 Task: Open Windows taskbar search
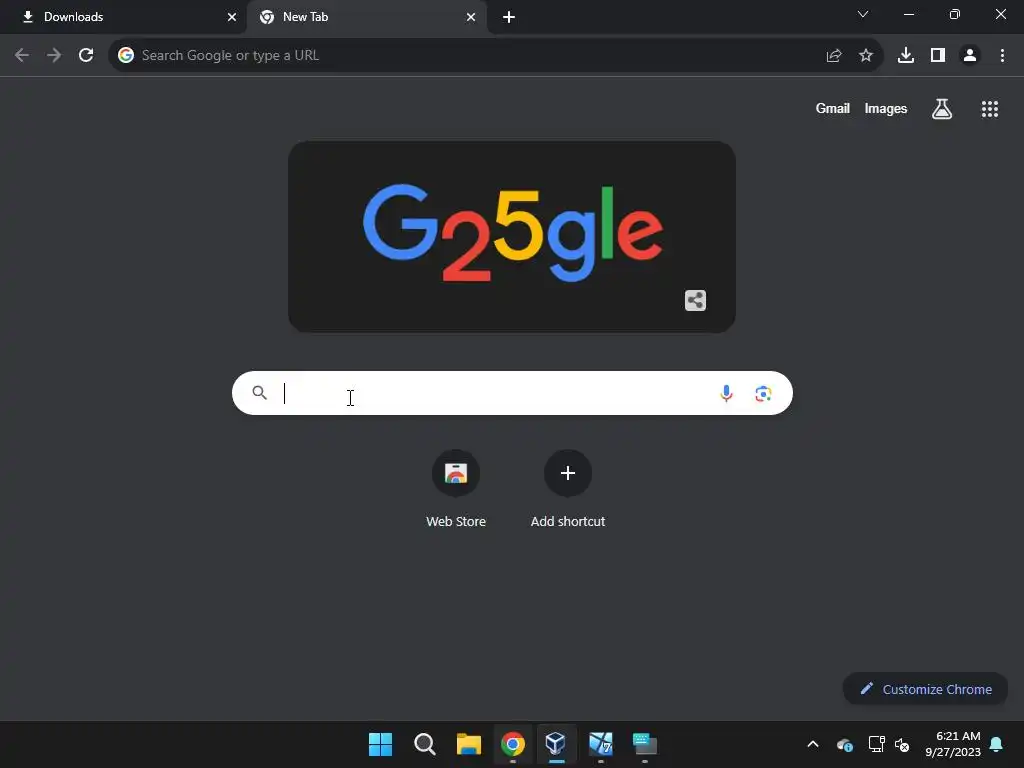click(x=424, y=744)
